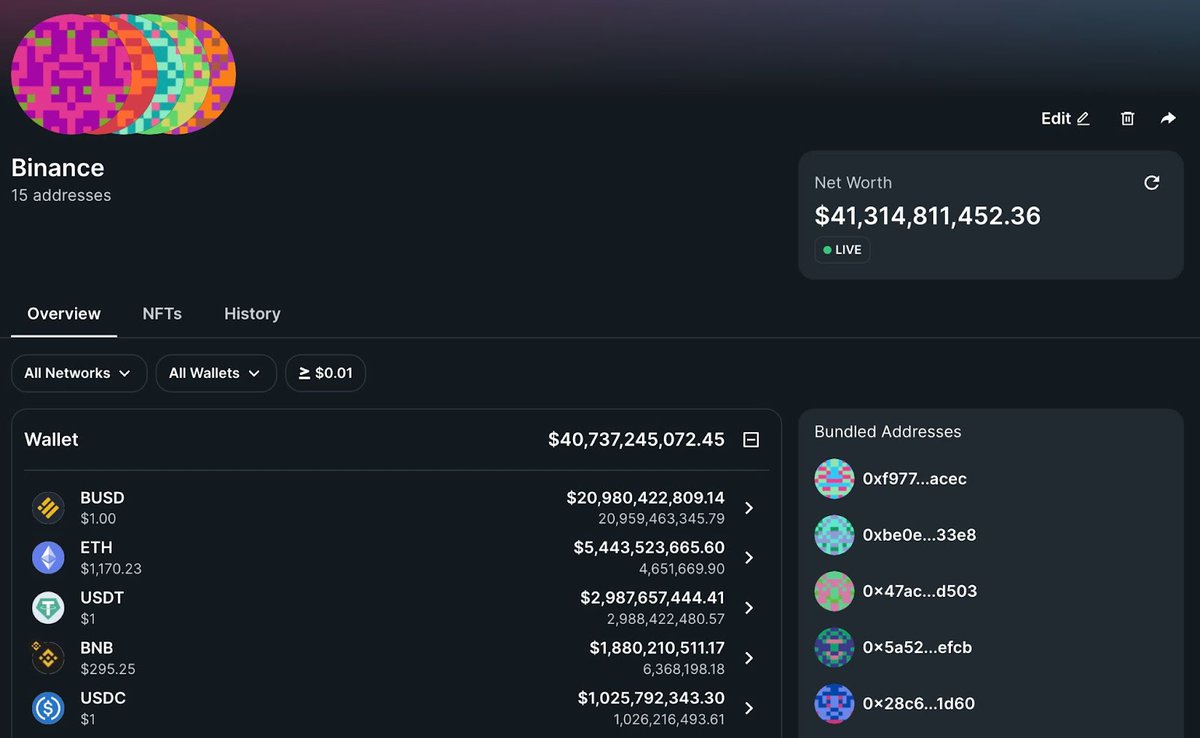The width and height of the screenshot is (1200, 738).
Task: Open the minimum value $0.01 filter
Action: point(326,373)
